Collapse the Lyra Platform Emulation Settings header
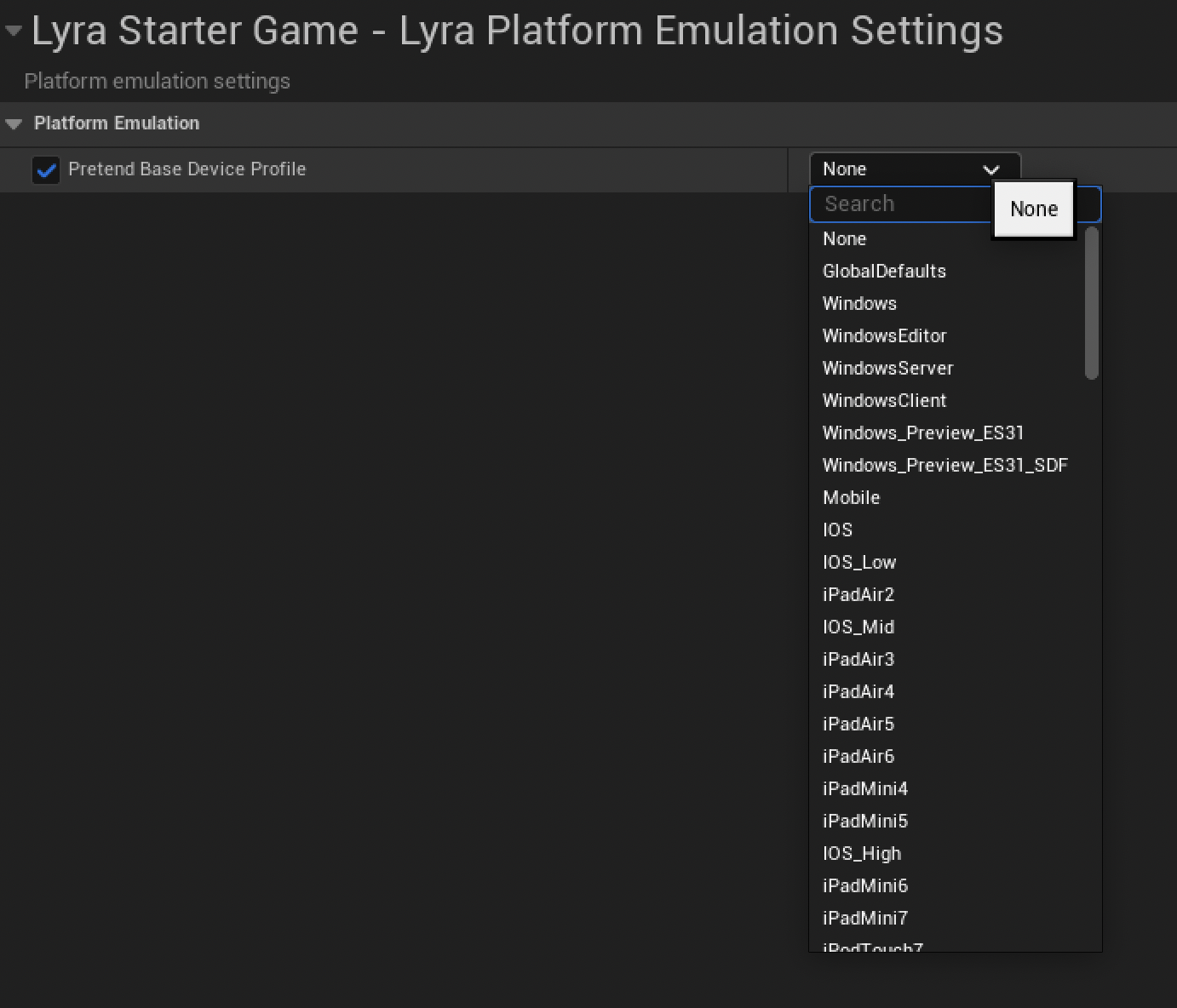Image resolution: width=1177 pixels, height=1008 pixels. (13, 31)
